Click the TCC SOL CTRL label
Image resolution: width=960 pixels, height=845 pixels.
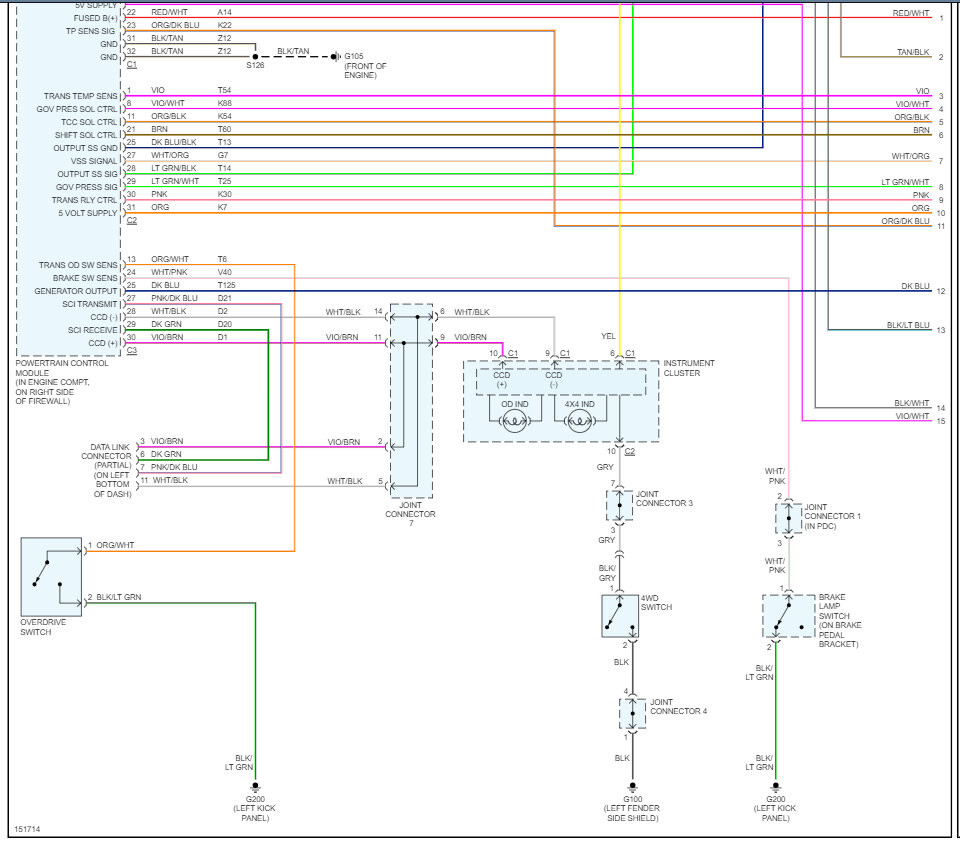coord(89,122)
